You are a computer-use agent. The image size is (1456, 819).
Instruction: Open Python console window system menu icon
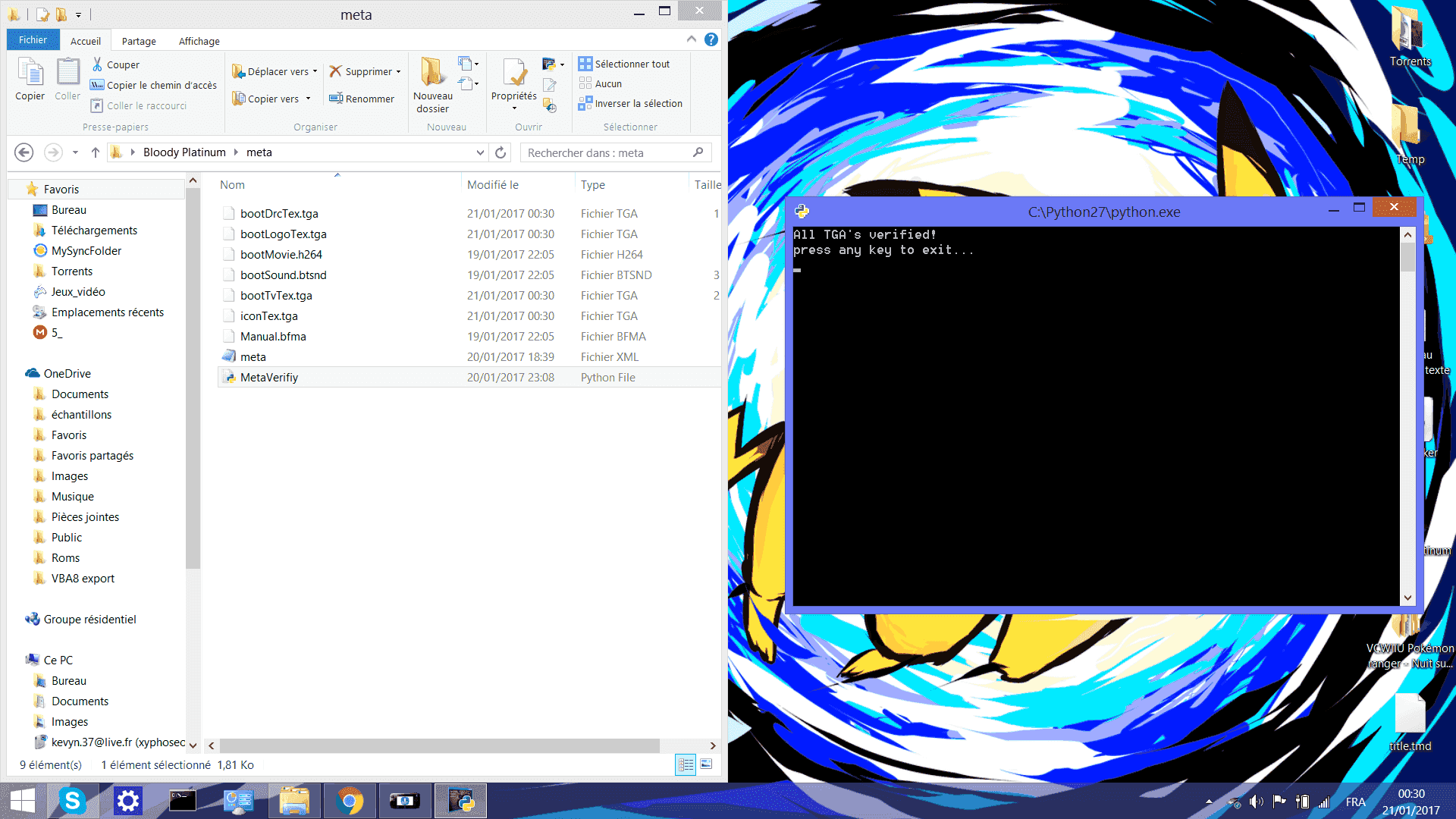[x=802, y=212]
